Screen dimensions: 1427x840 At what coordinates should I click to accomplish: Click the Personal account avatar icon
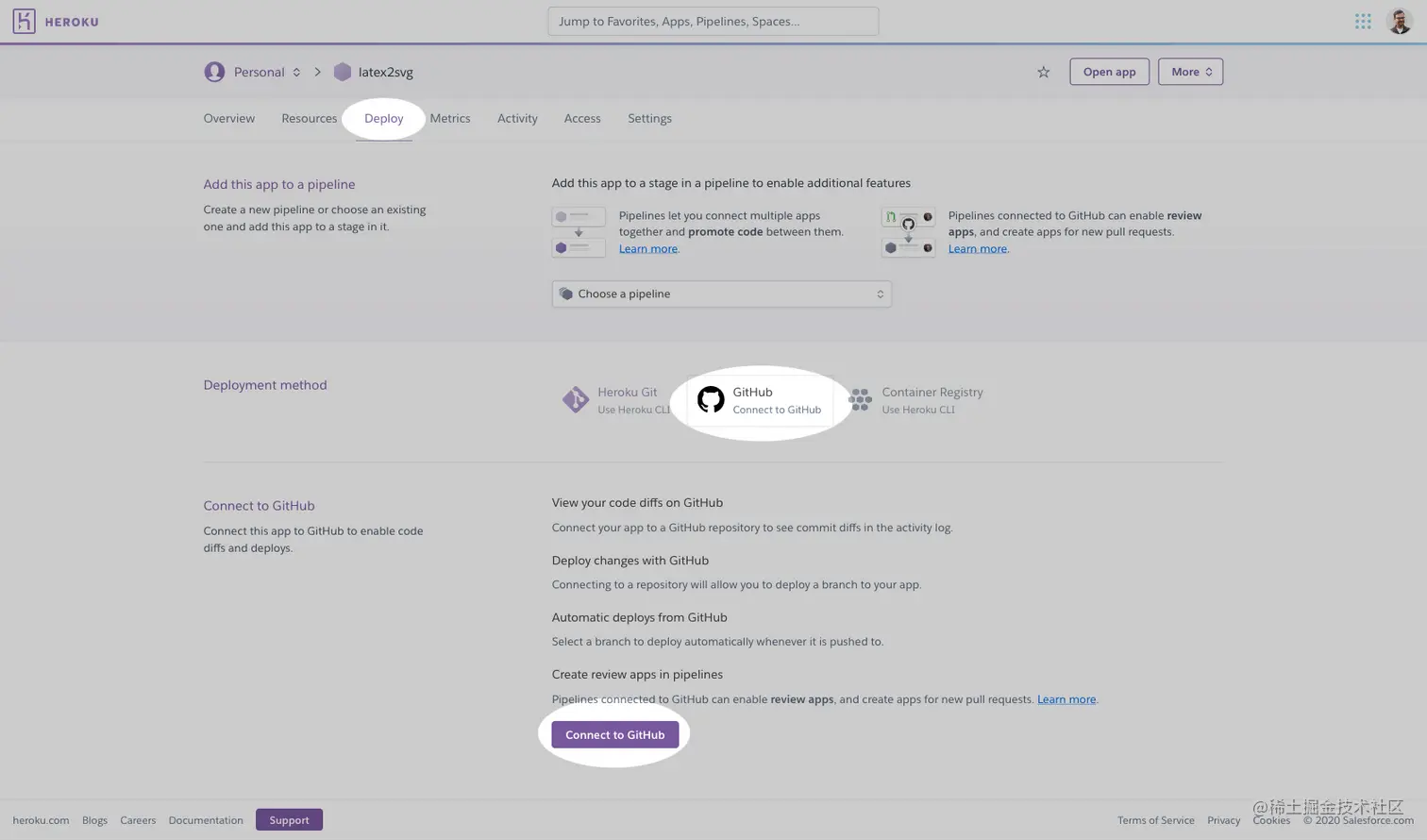(x=214, y=72)
